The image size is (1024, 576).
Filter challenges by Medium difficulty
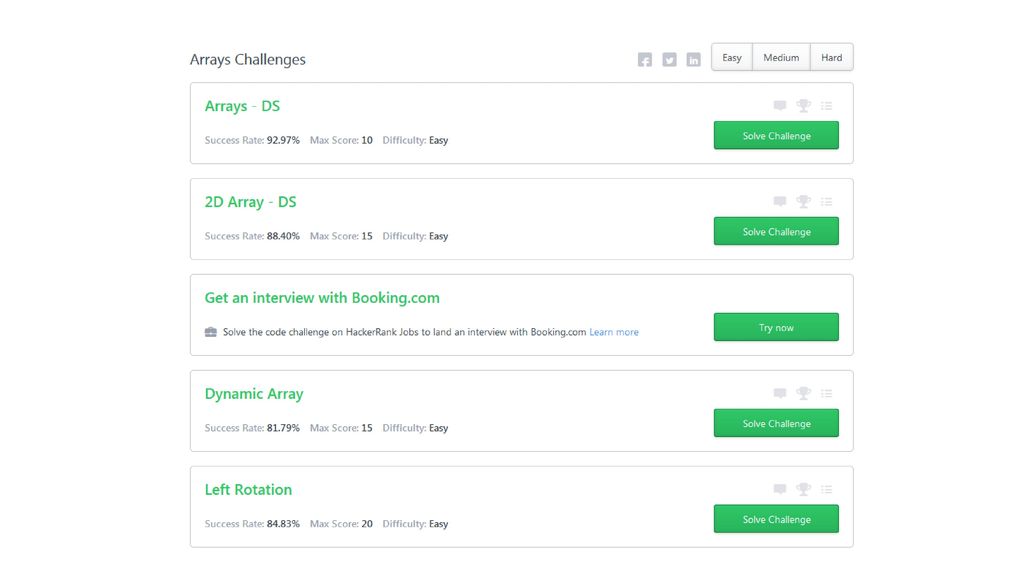click(781, 57)
